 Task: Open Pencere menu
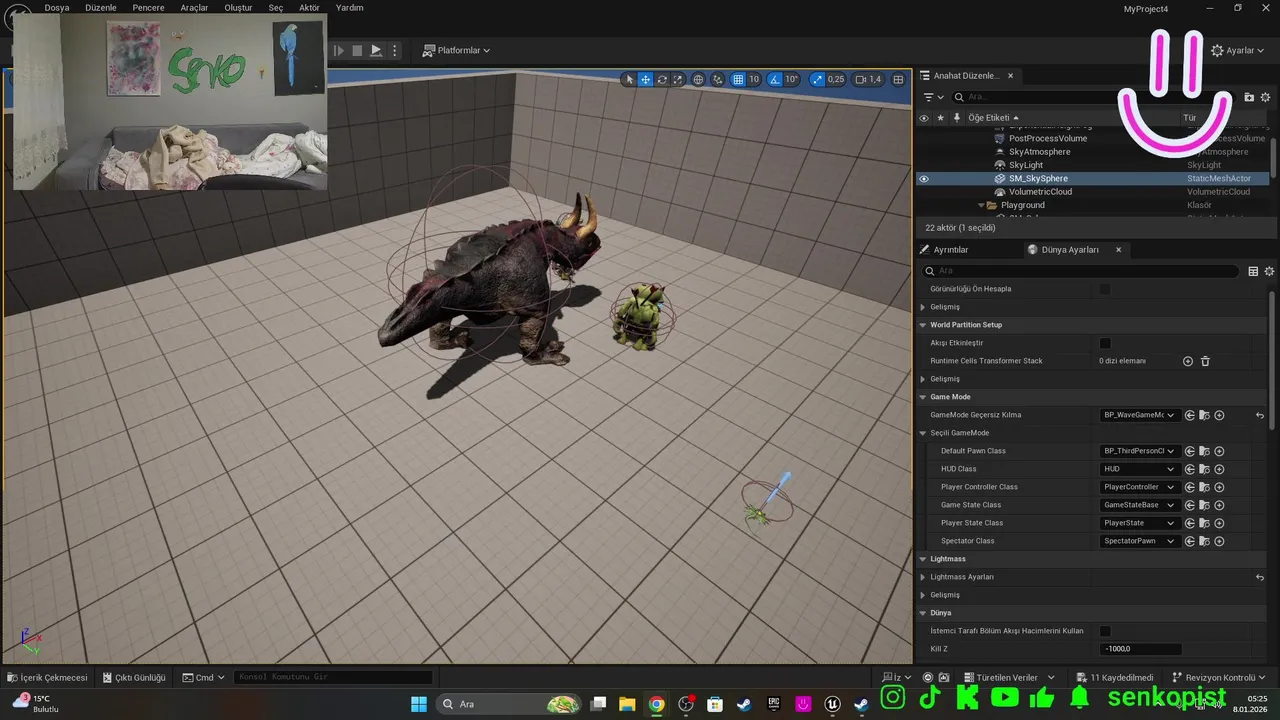click(x=148, y=7)
